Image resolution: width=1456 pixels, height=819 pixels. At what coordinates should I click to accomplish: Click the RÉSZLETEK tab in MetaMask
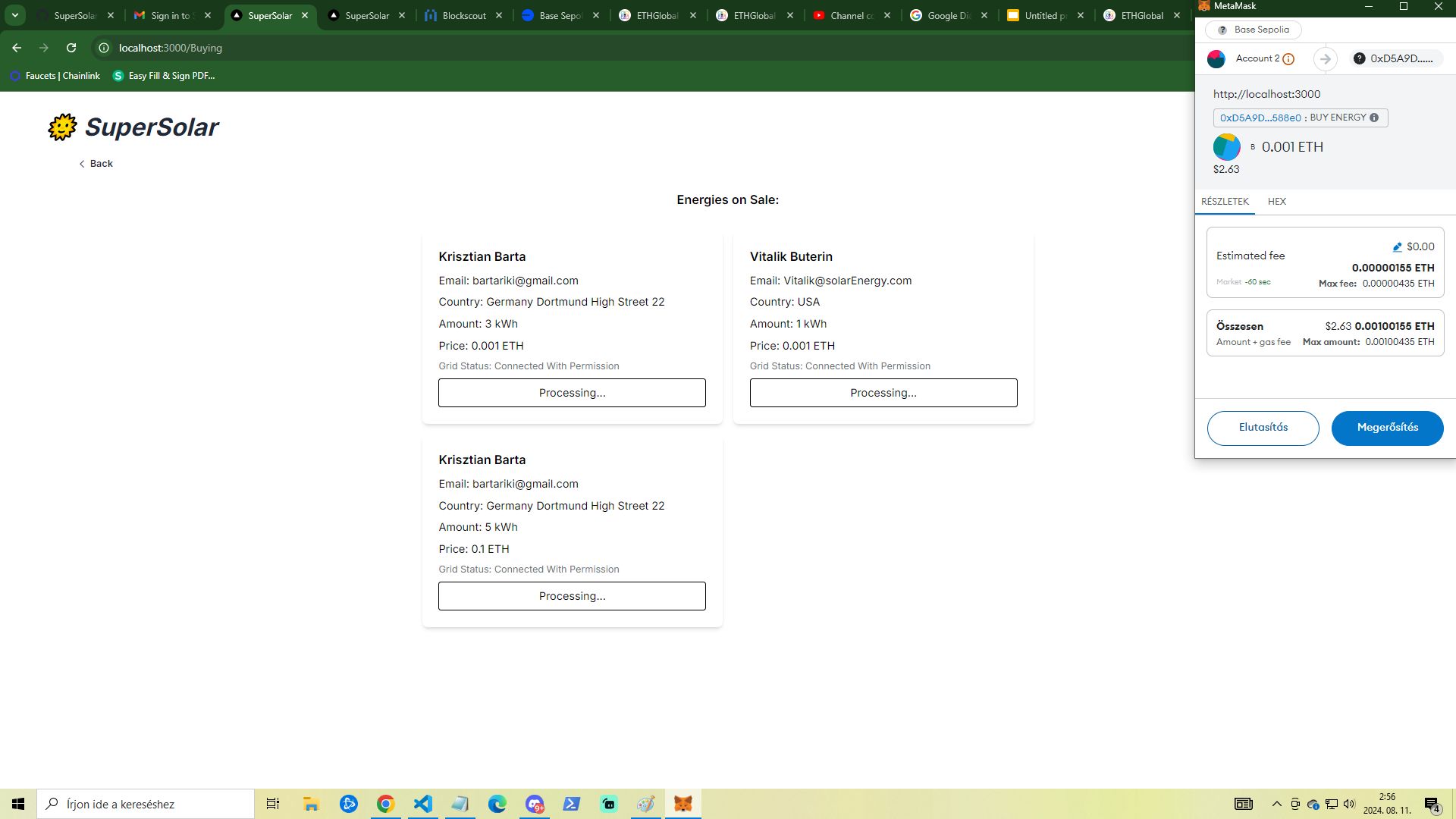click(1225, 202)
